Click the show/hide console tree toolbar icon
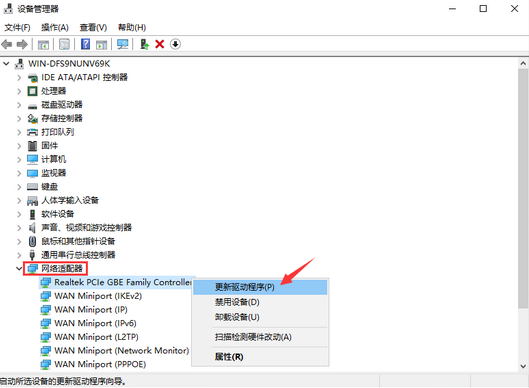This screenshot has width=529, height=388. click(x=43, y=44)
